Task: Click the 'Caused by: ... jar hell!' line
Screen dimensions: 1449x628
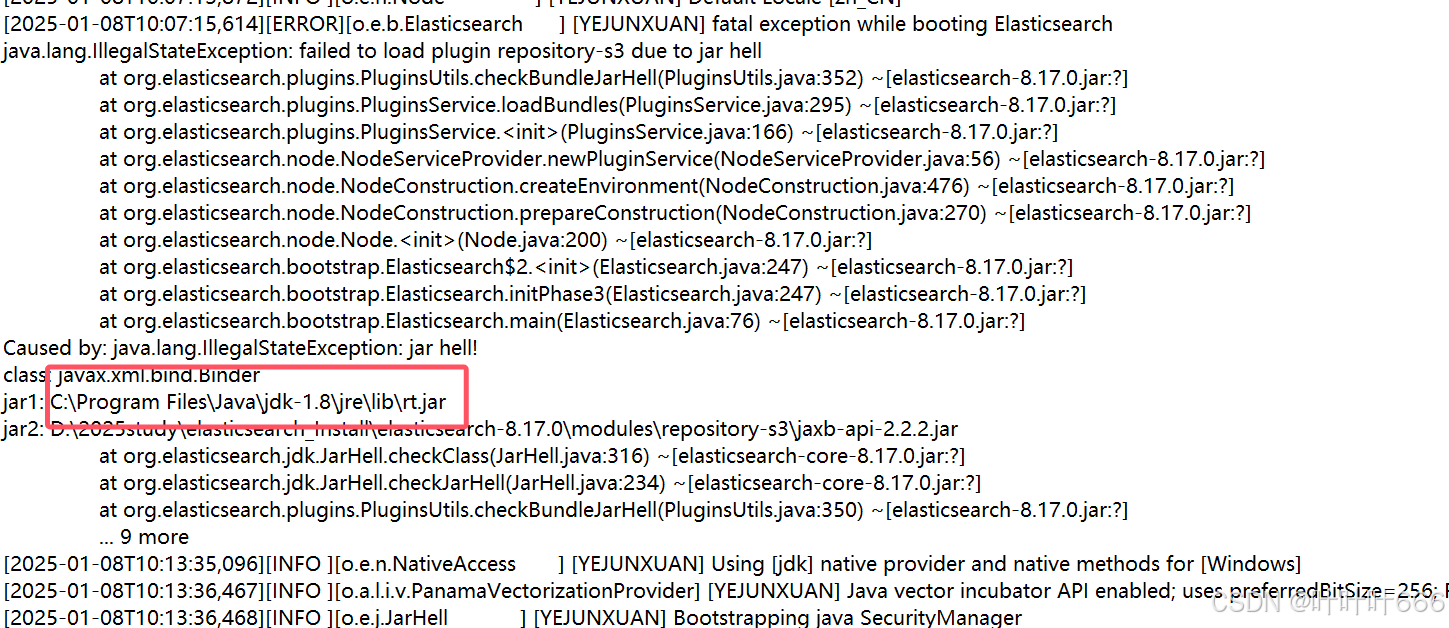Action: (x=241, y=347)
